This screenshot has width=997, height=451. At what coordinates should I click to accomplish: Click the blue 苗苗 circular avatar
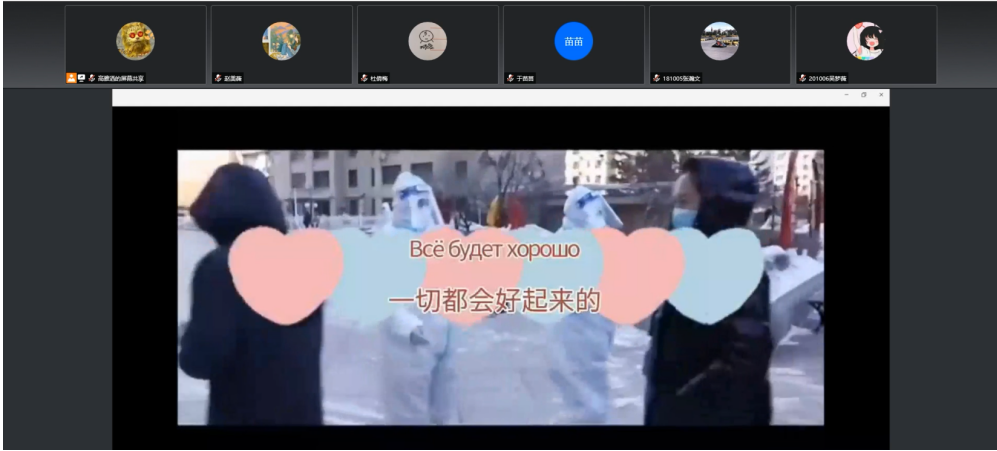click(x=573, y=41)
